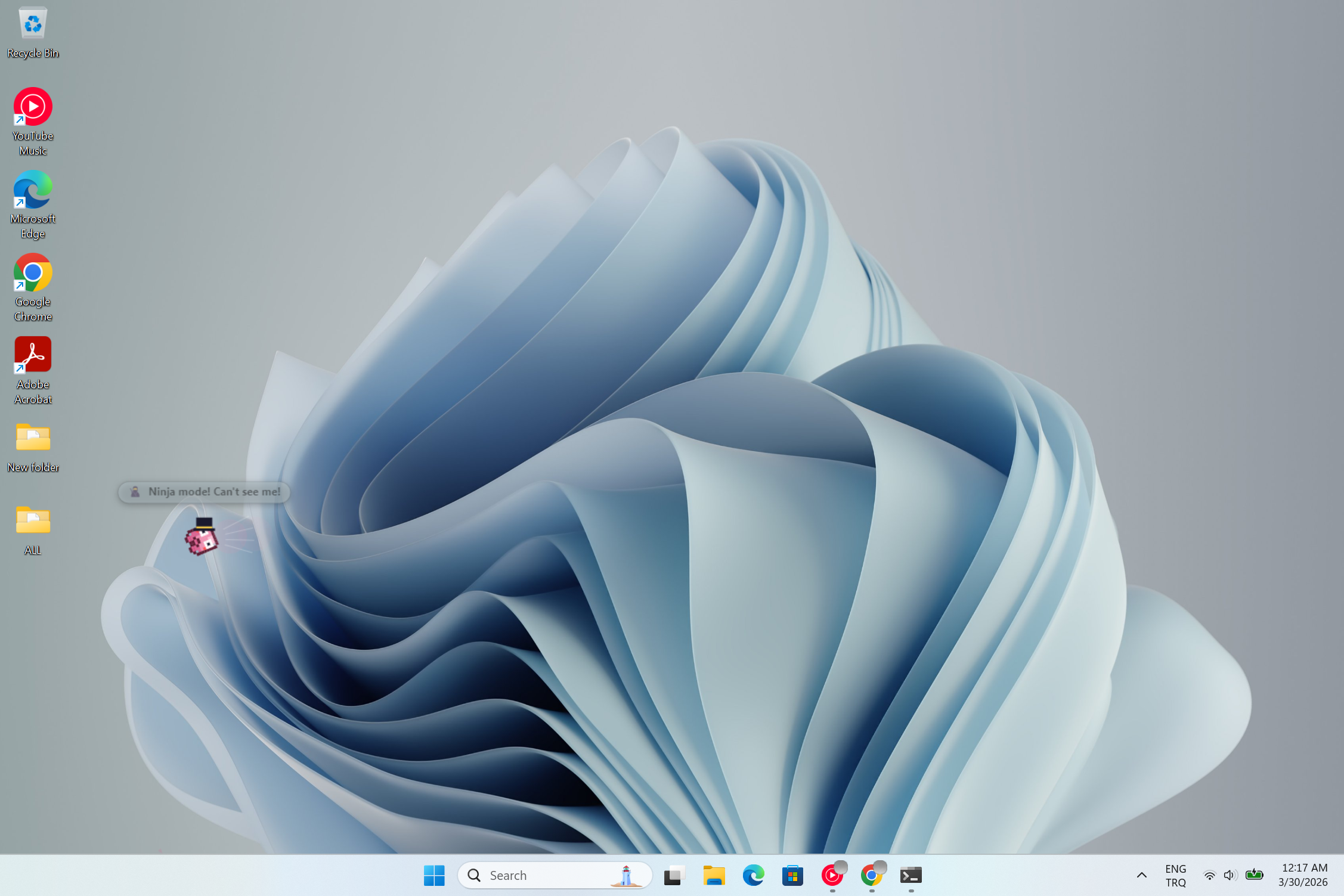Mute the system volume from the tray
This screenshot has width=1344, height=896.
[1230, 875]
